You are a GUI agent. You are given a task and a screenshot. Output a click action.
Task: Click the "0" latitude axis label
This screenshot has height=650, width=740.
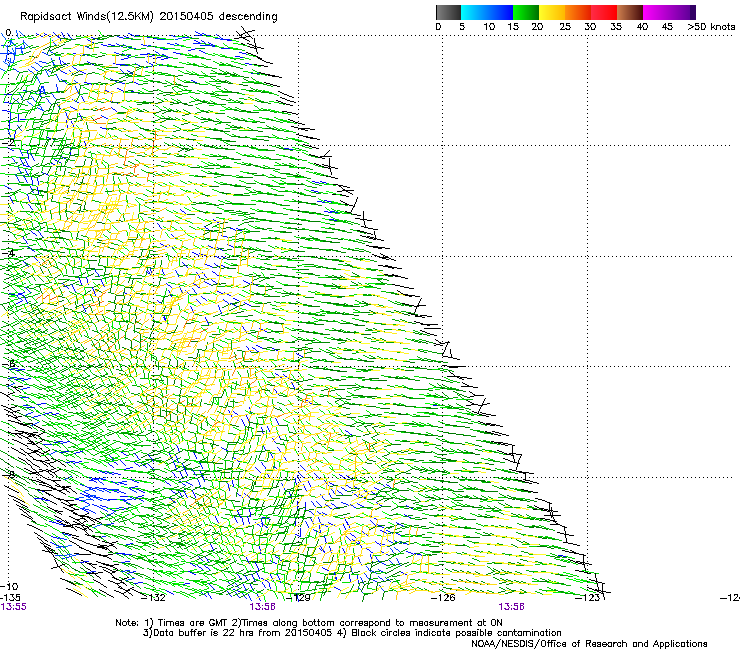click(x=8, y=33)
